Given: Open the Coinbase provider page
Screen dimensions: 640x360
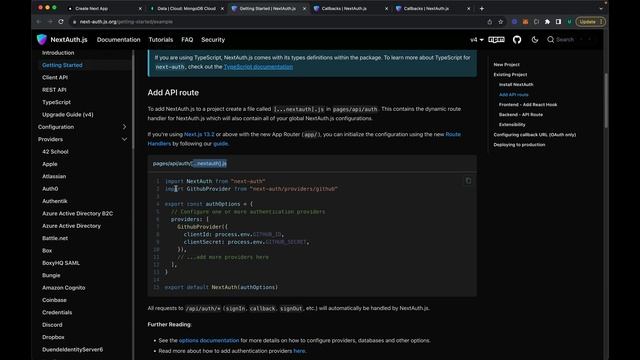Looking at the screenshot, I should [x=54, y=300].
